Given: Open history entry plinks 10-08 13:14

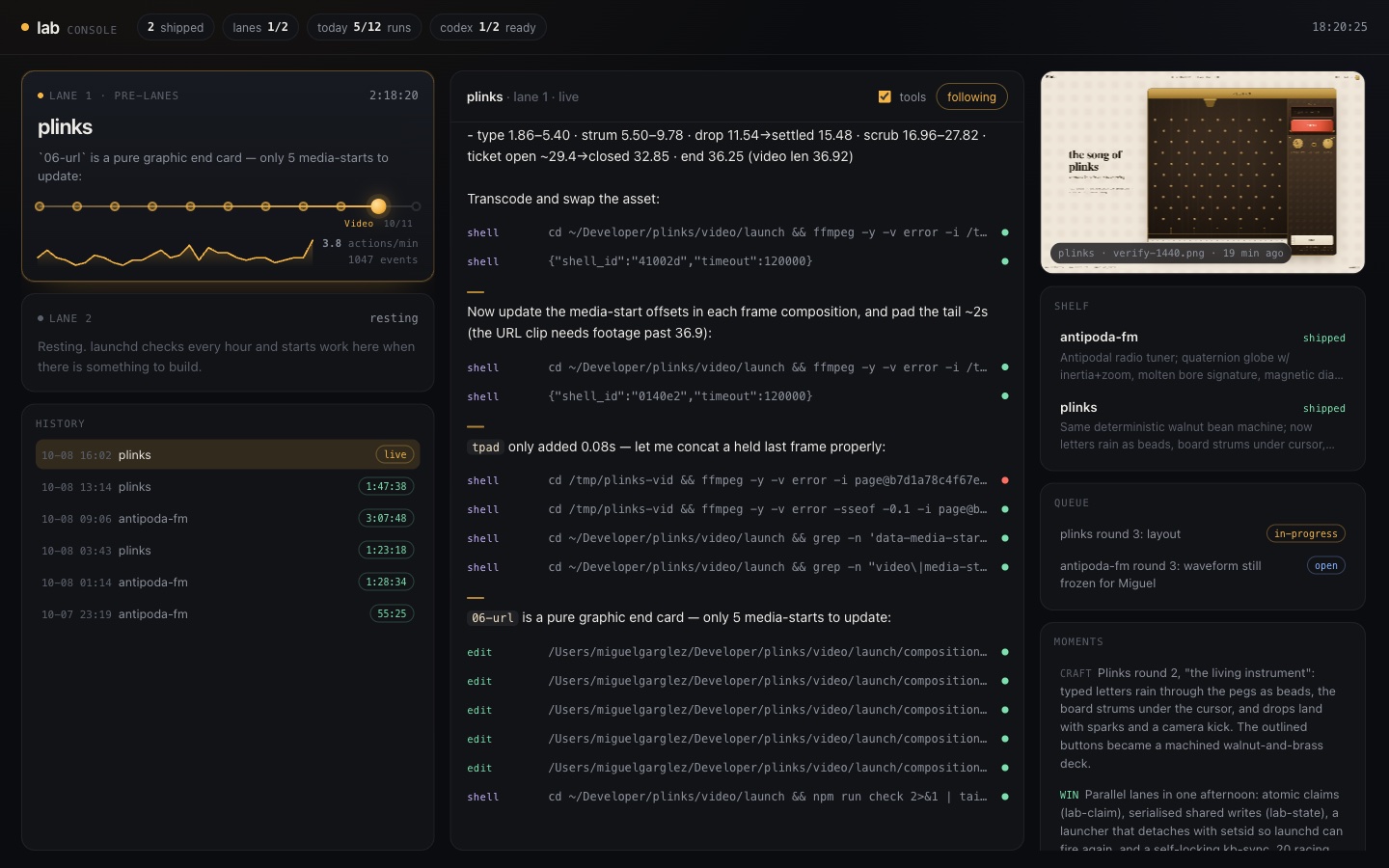Looking at the screenshot, I should [228, 486].
